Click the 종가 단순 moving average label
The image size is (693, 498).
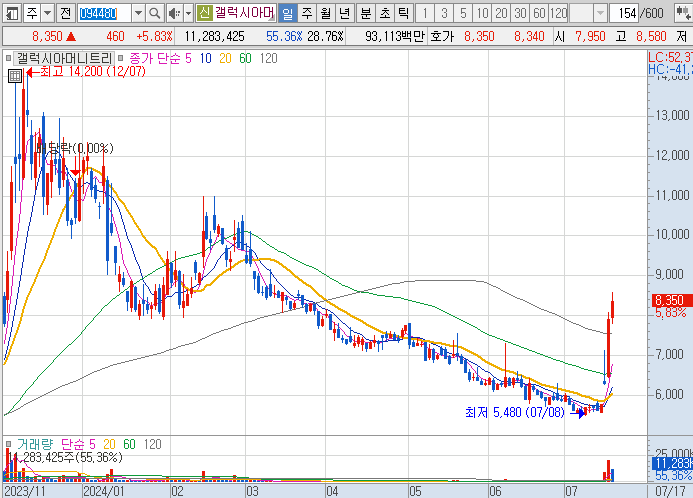pyautogui.click(x=155, y=58)
